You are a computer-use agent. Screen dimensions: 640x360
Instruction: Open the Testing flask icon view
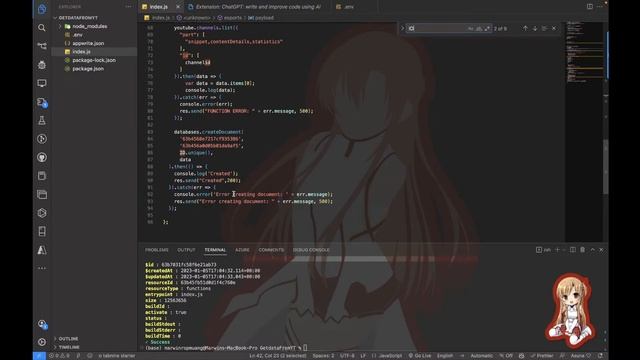tap(42, 120)
